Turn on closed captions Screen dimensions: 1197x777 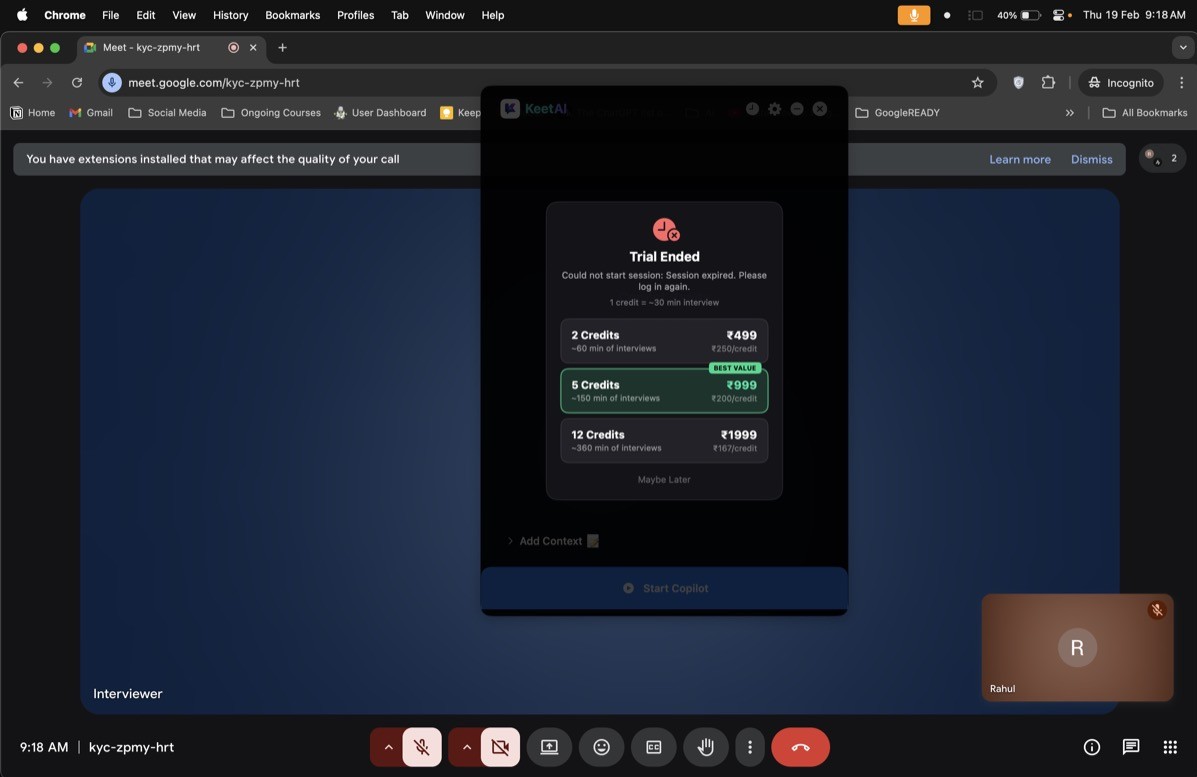point(653,746)
